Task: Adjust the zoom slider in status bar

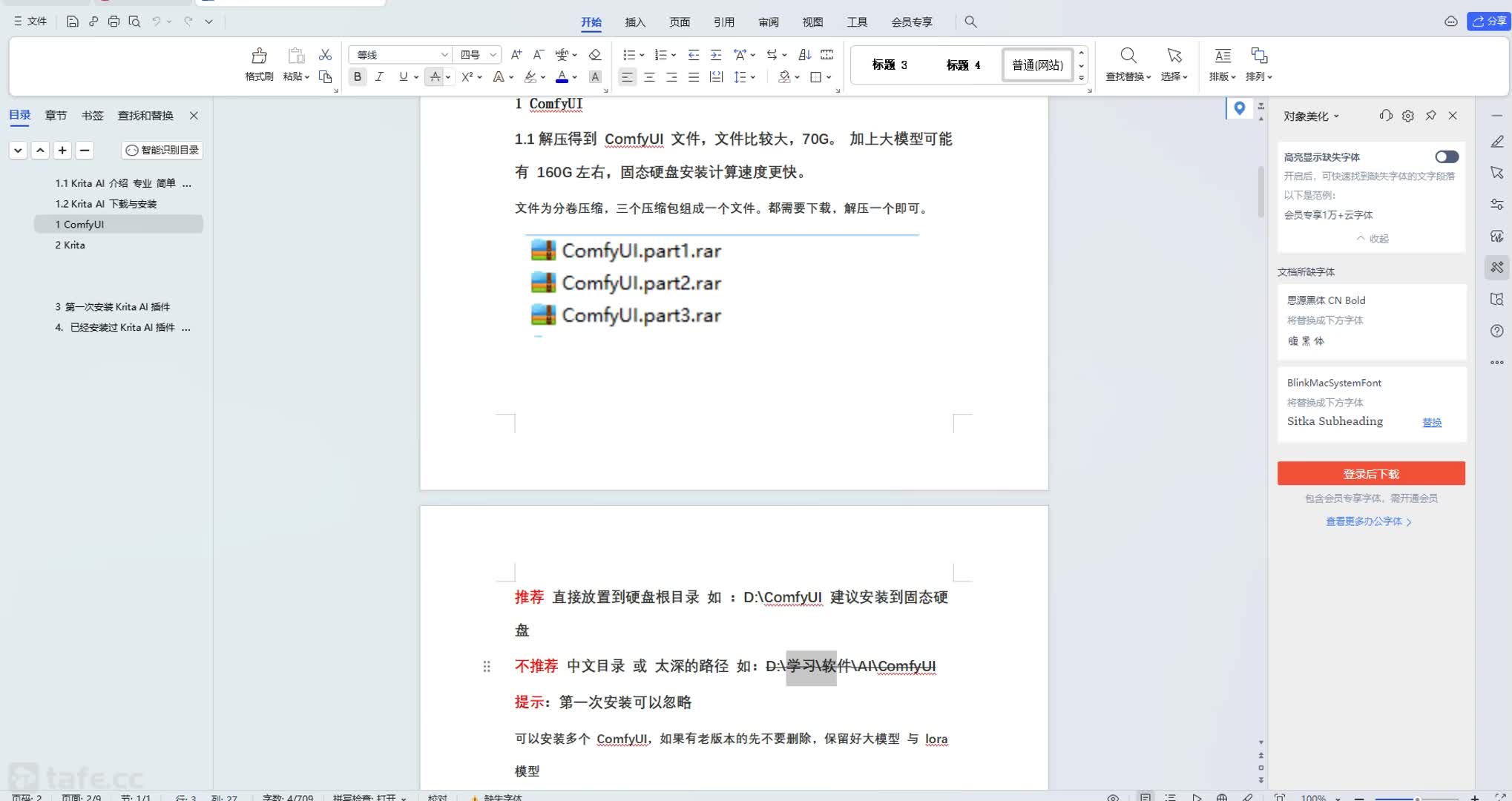Action: (x=1417, y=798)
